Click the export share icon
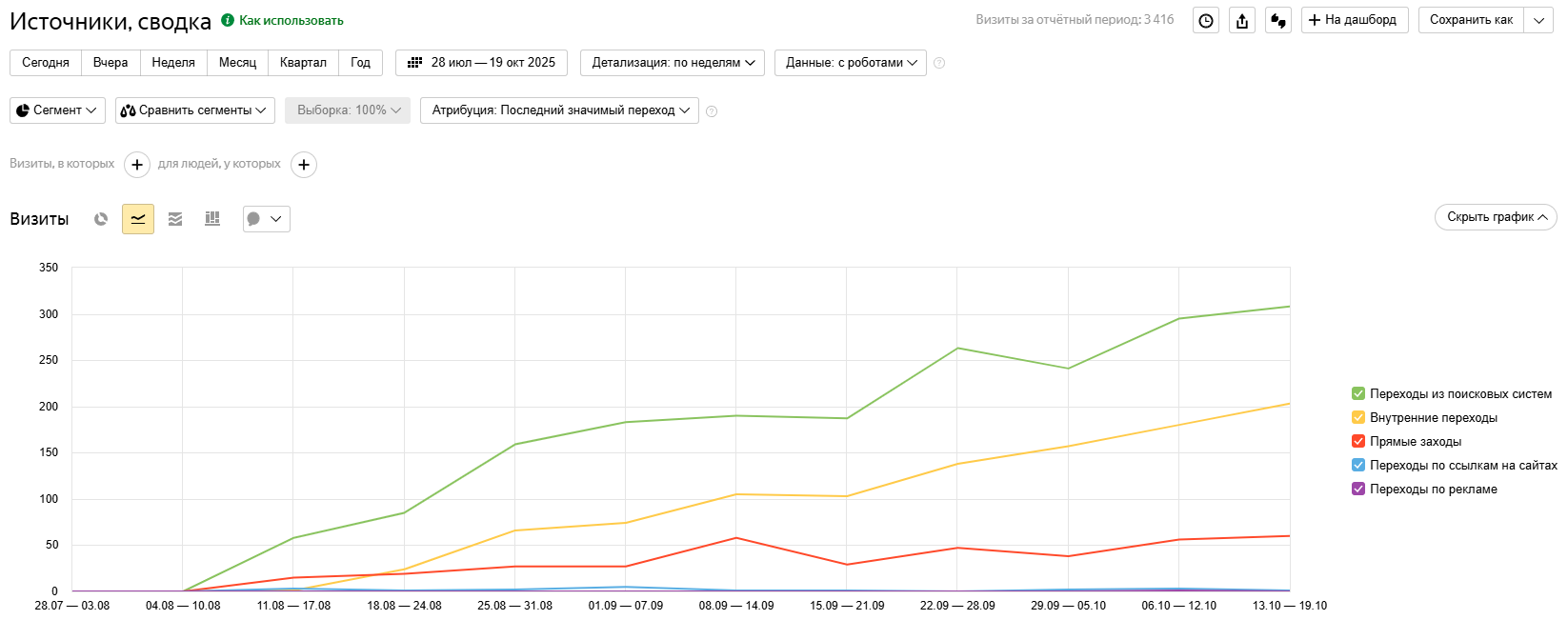The height and width of the screenshot is (620, 1568). click(1242, 20)
